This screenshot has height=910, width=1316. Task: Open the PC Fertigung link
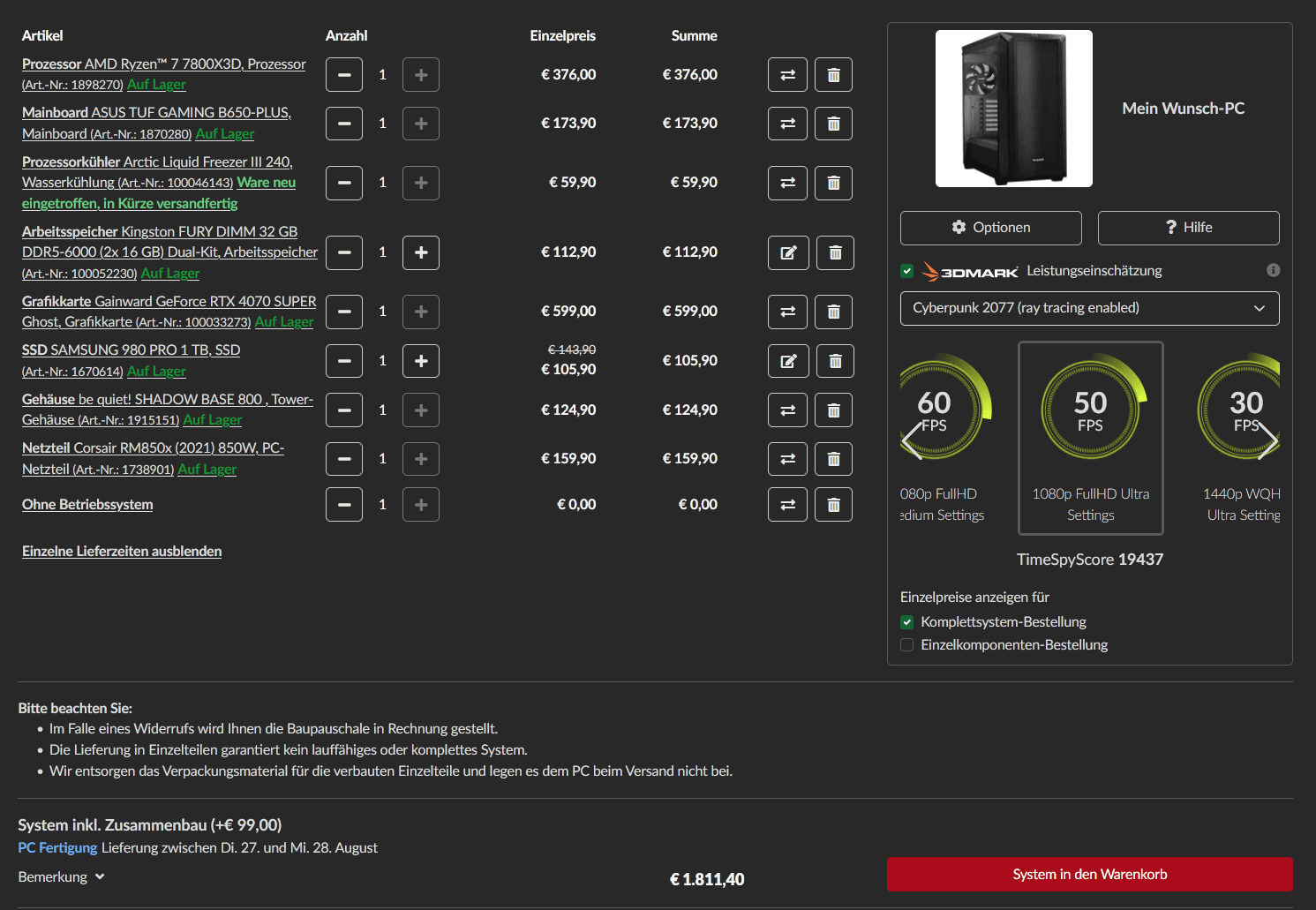pos(57,848)
